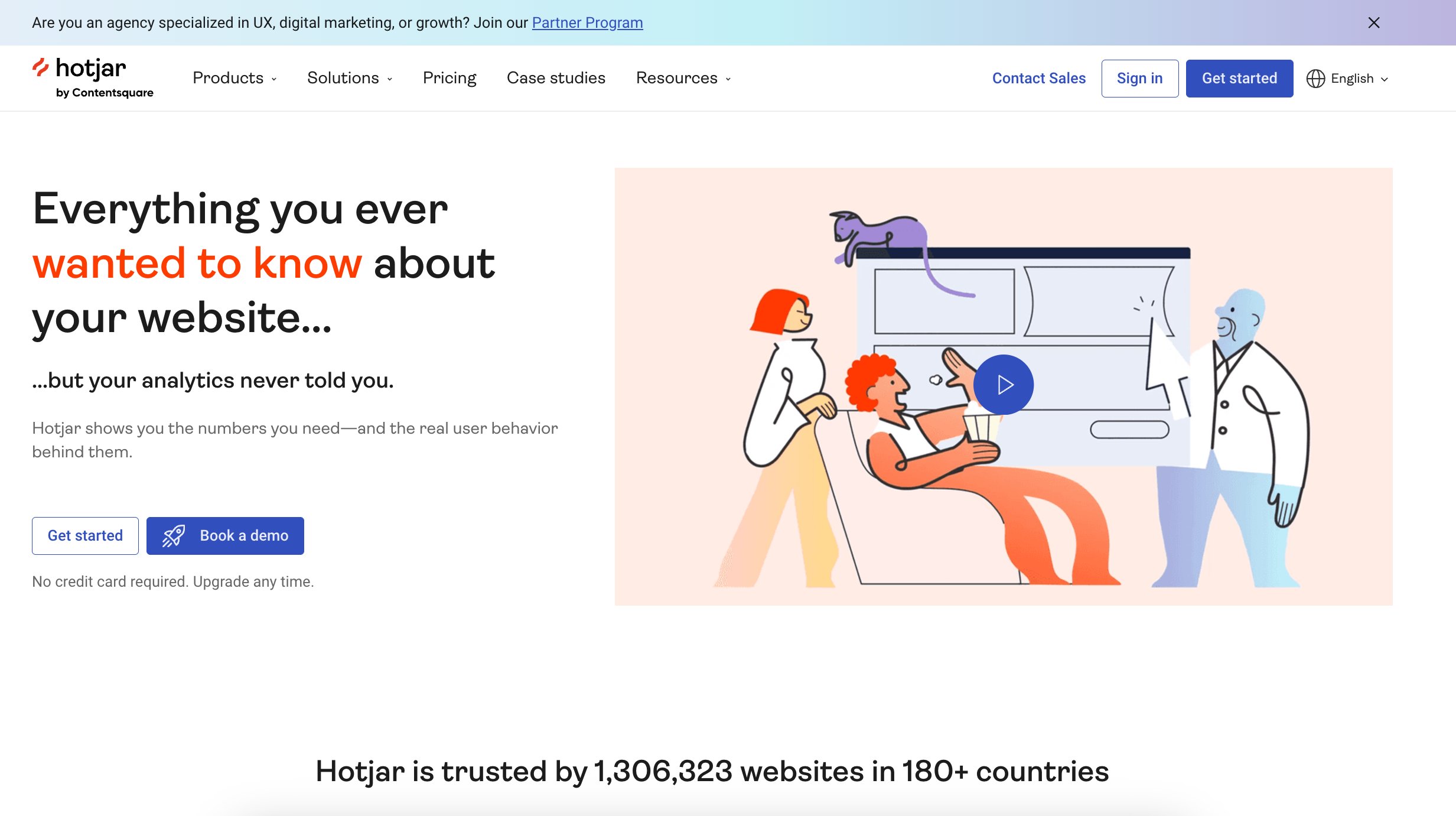Click the outlined Get started hero button
This screenshot has width=1456, height=816.
click(85, 535)
